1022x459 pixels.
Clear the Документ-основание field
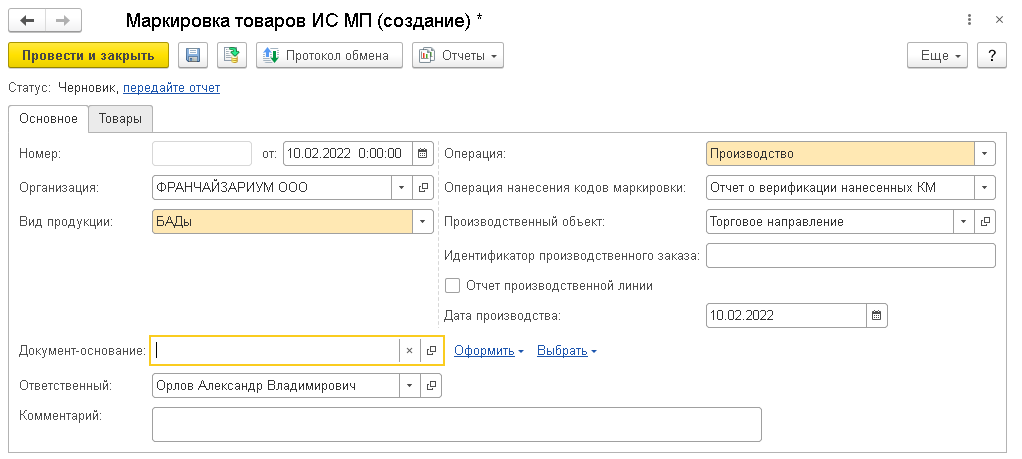point(409,350)
